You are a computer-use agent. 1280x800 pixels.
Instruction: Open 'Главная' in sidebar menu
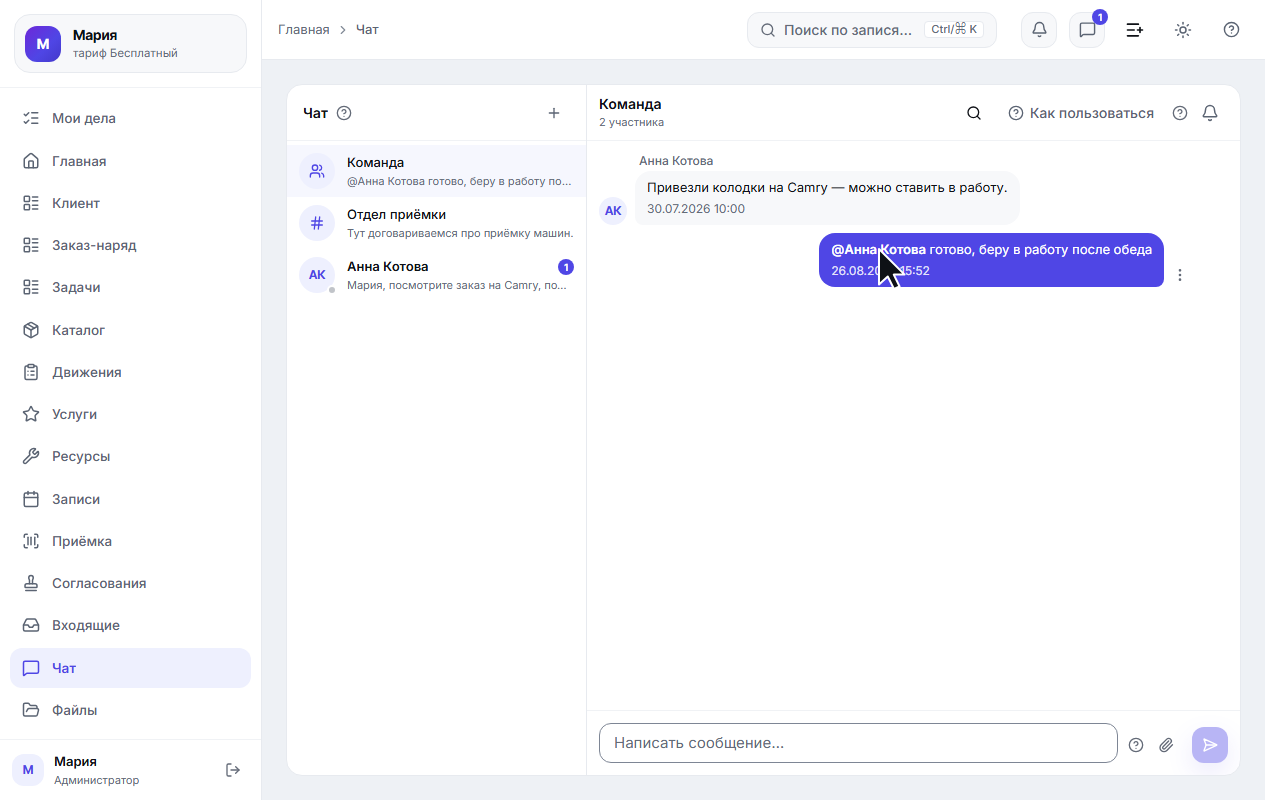(130, 161)
